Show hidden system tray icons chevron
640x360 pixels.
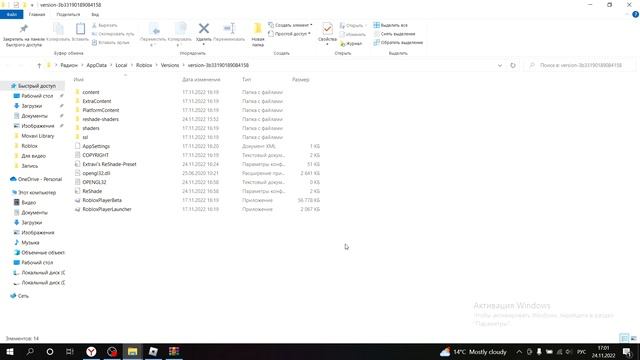[x=519, y=352]
